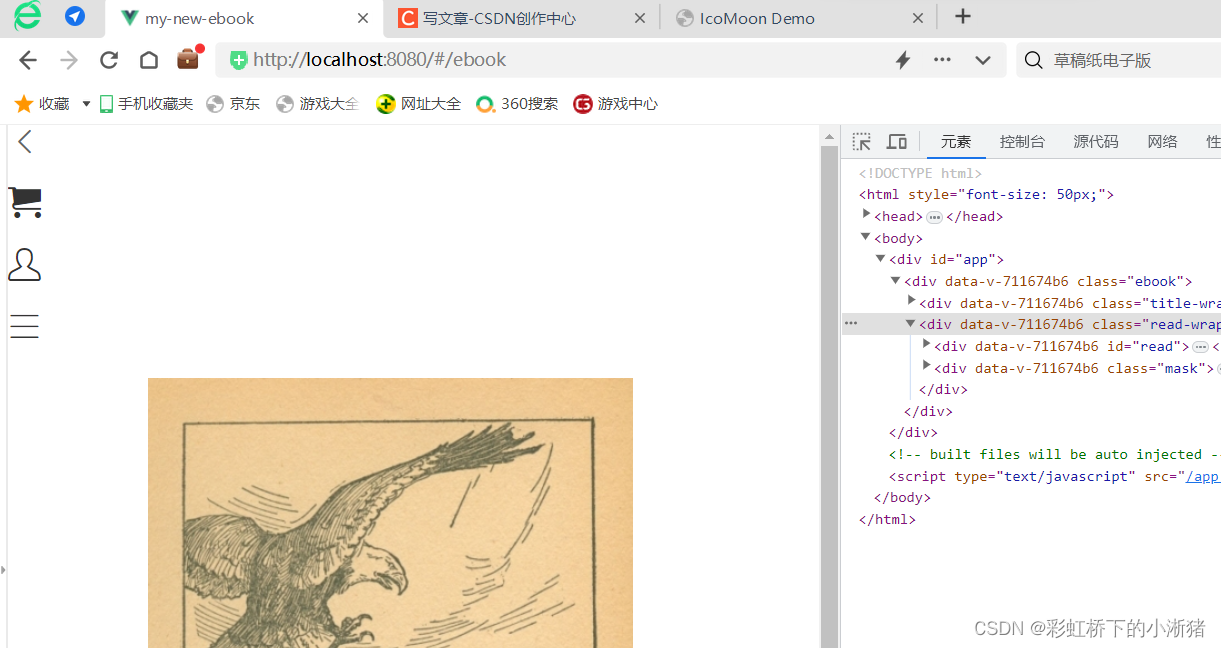Expand the title-wrapper div node
1221x648 pixels.
(x=912, y=300)
